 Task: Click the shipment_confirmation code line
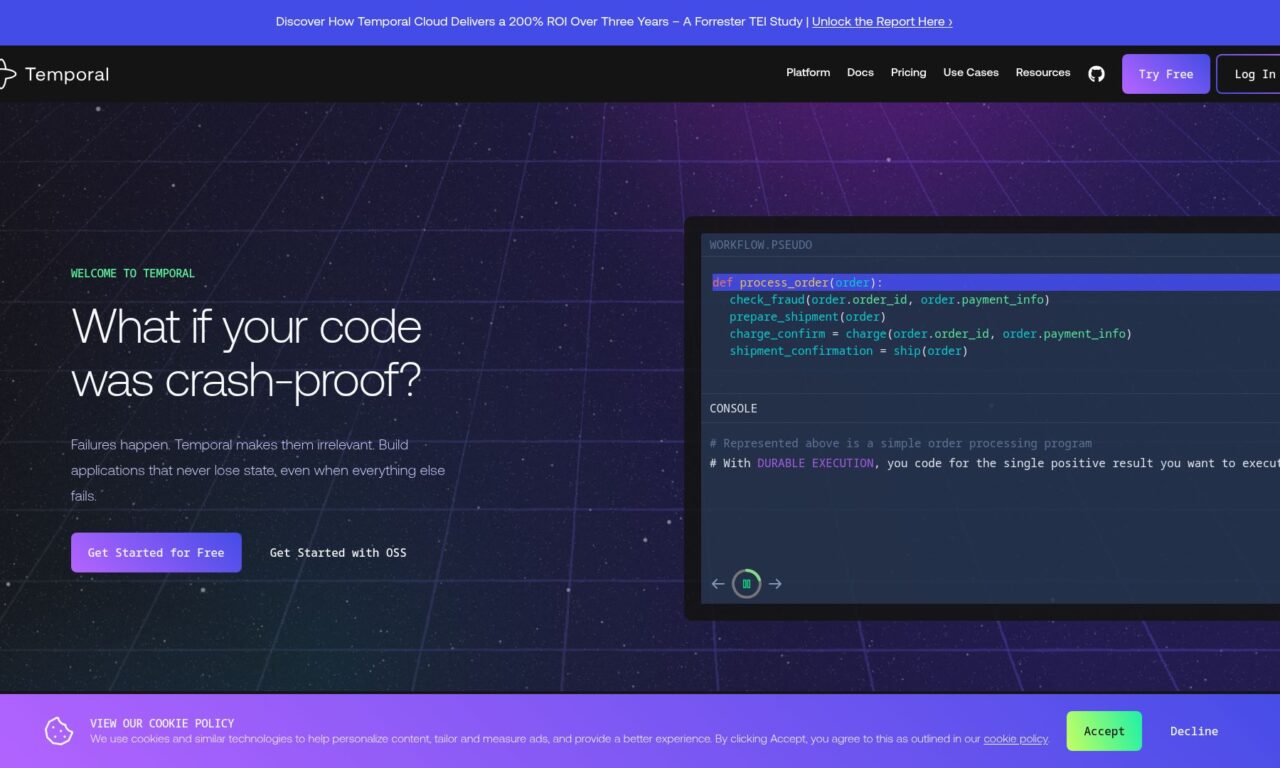pos(848,351)
